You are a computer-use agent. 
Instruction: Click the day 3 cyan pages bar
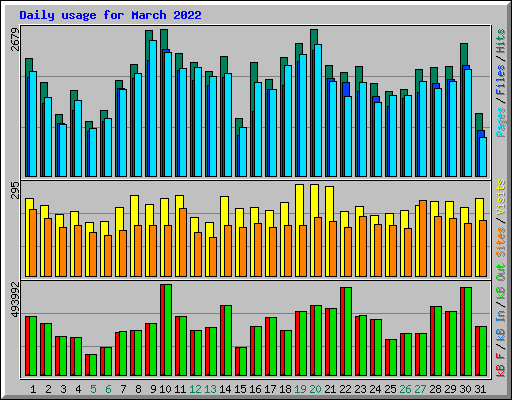[63, 150]
